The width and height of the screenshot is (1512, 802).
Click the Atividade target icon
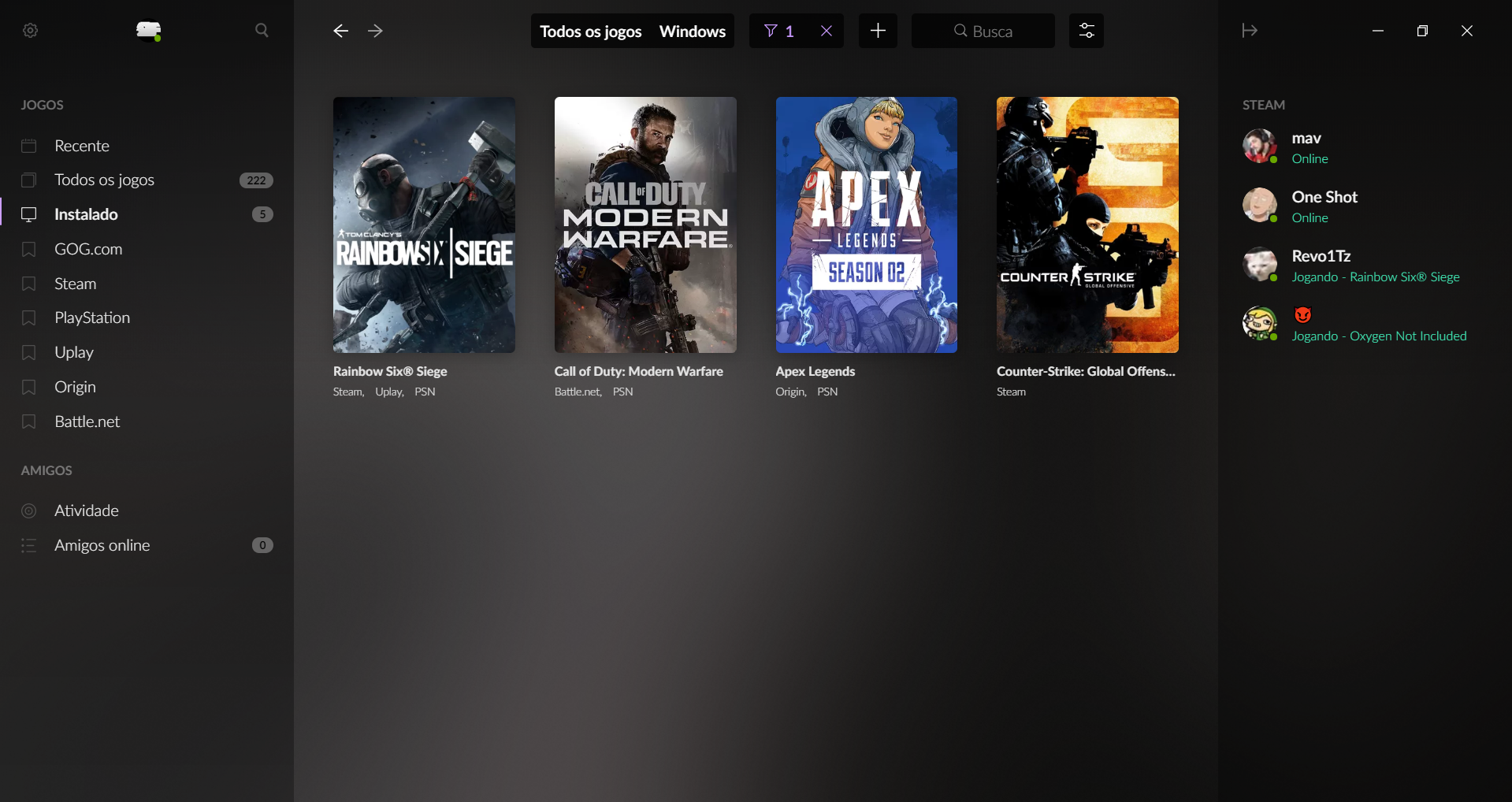click(x=29, y=511)
